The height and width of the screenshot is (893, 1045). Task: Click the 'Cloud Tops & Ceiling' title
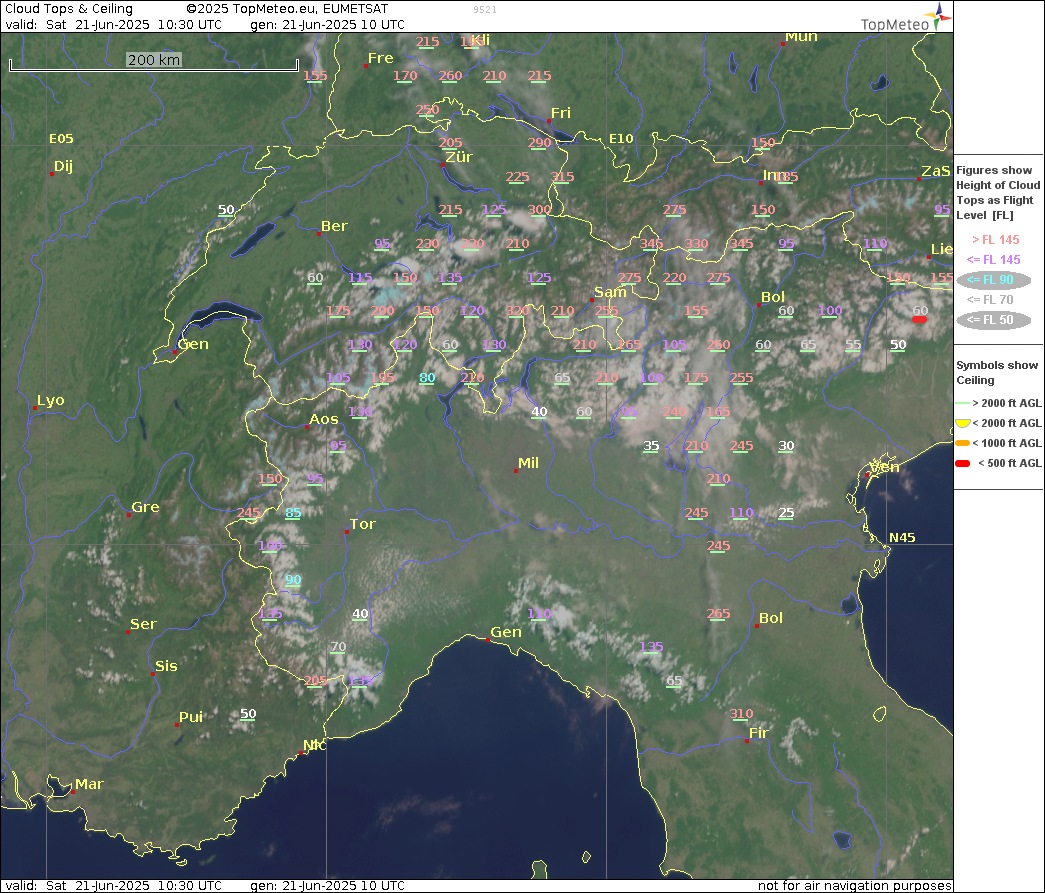click(69, 9)
